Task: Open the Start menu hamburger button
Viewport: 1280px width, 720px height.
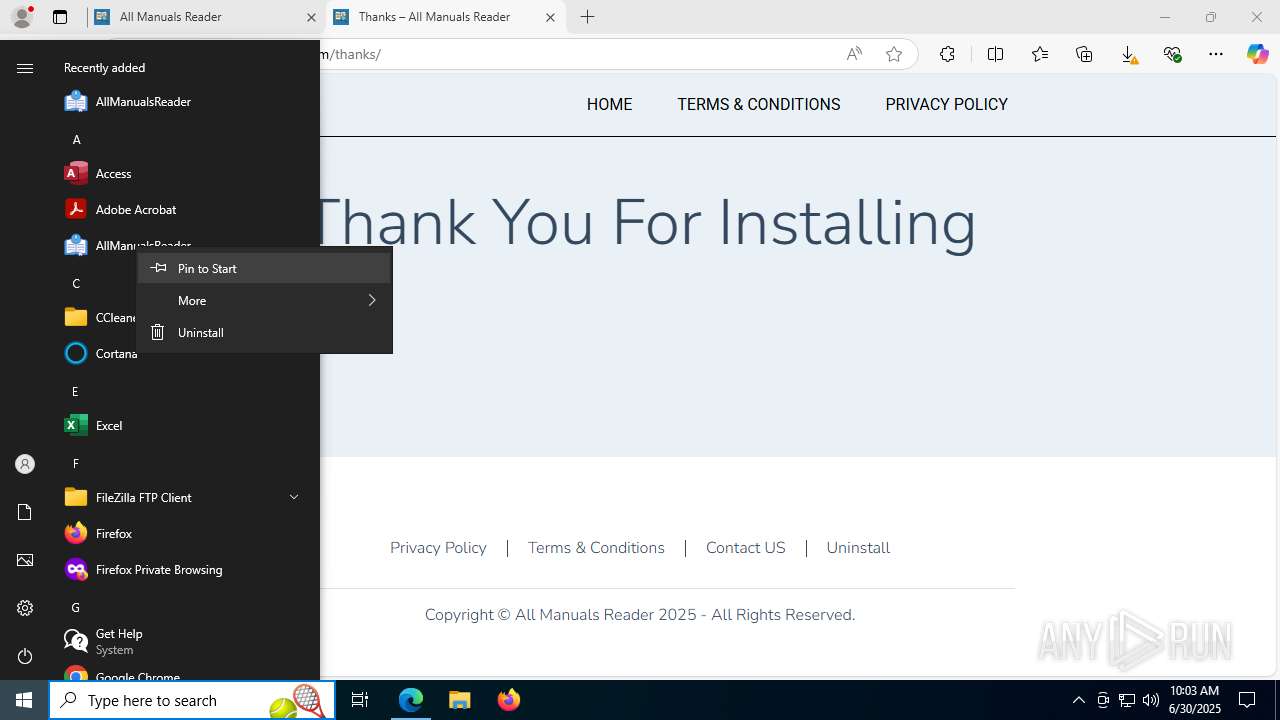Action: click(25, 68)
